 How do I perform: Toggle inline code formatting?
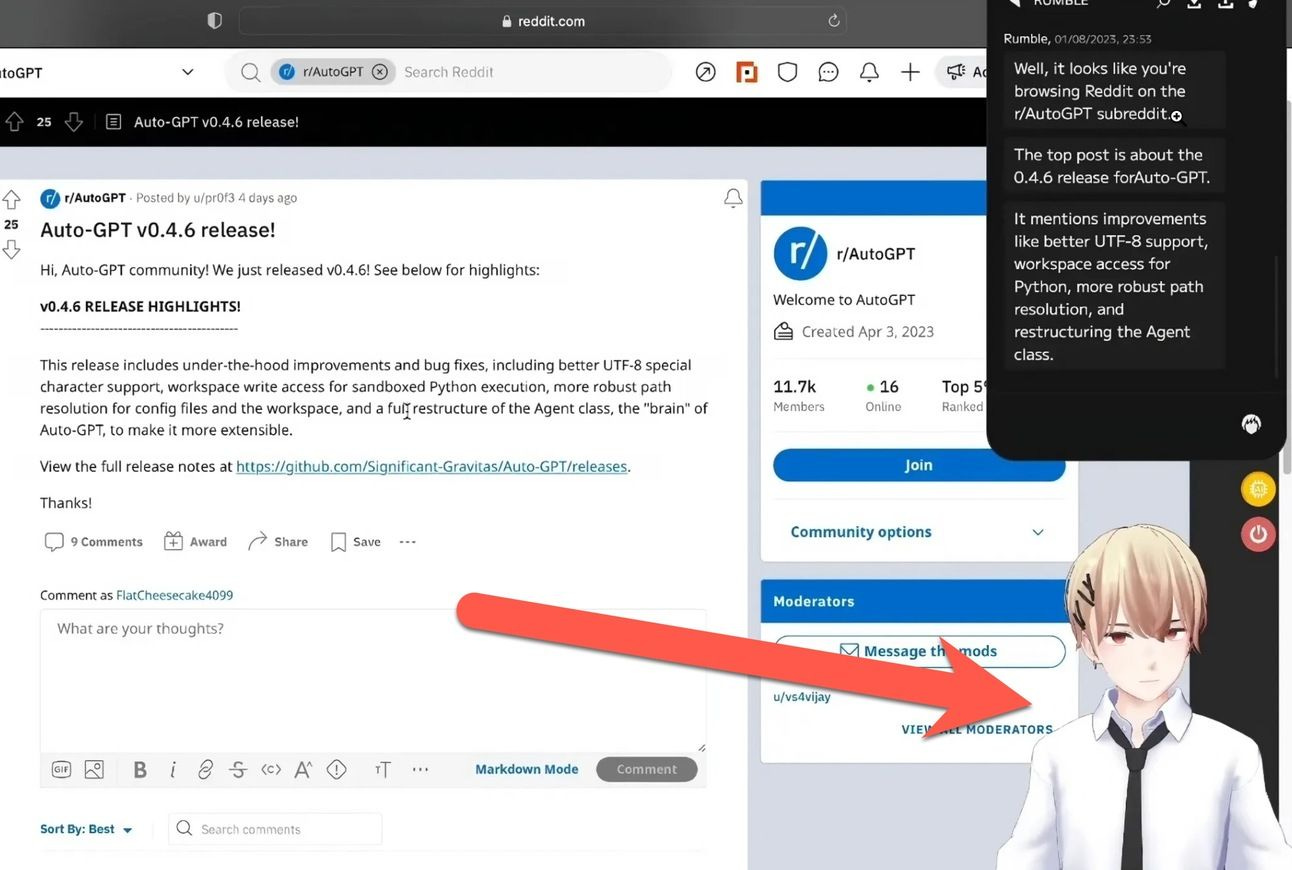pyautogui.click(x=271, y=769)
